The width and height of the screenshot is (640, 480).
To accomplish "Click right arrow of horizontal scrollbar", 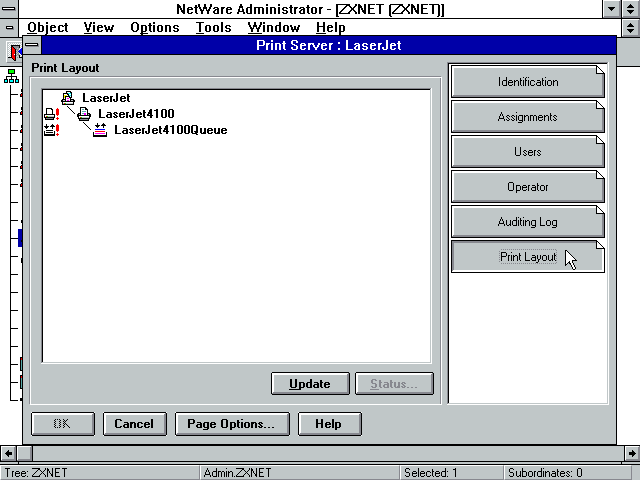I will coord(632,453).
